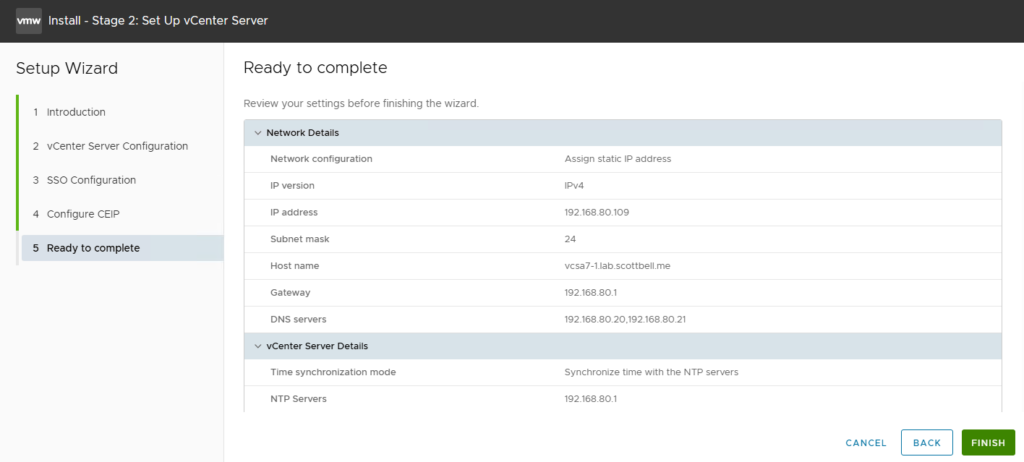
Task: Collapse the Network Details section chevron
Action: 257,133
